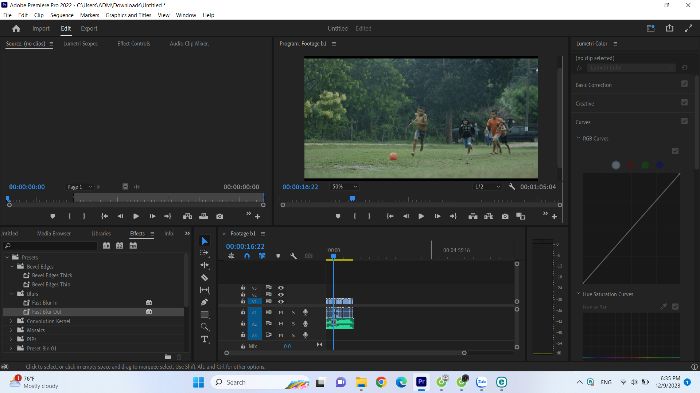700x393 pixels.
Task: Click Insert button in Source monitor
Action: point(188,216)
